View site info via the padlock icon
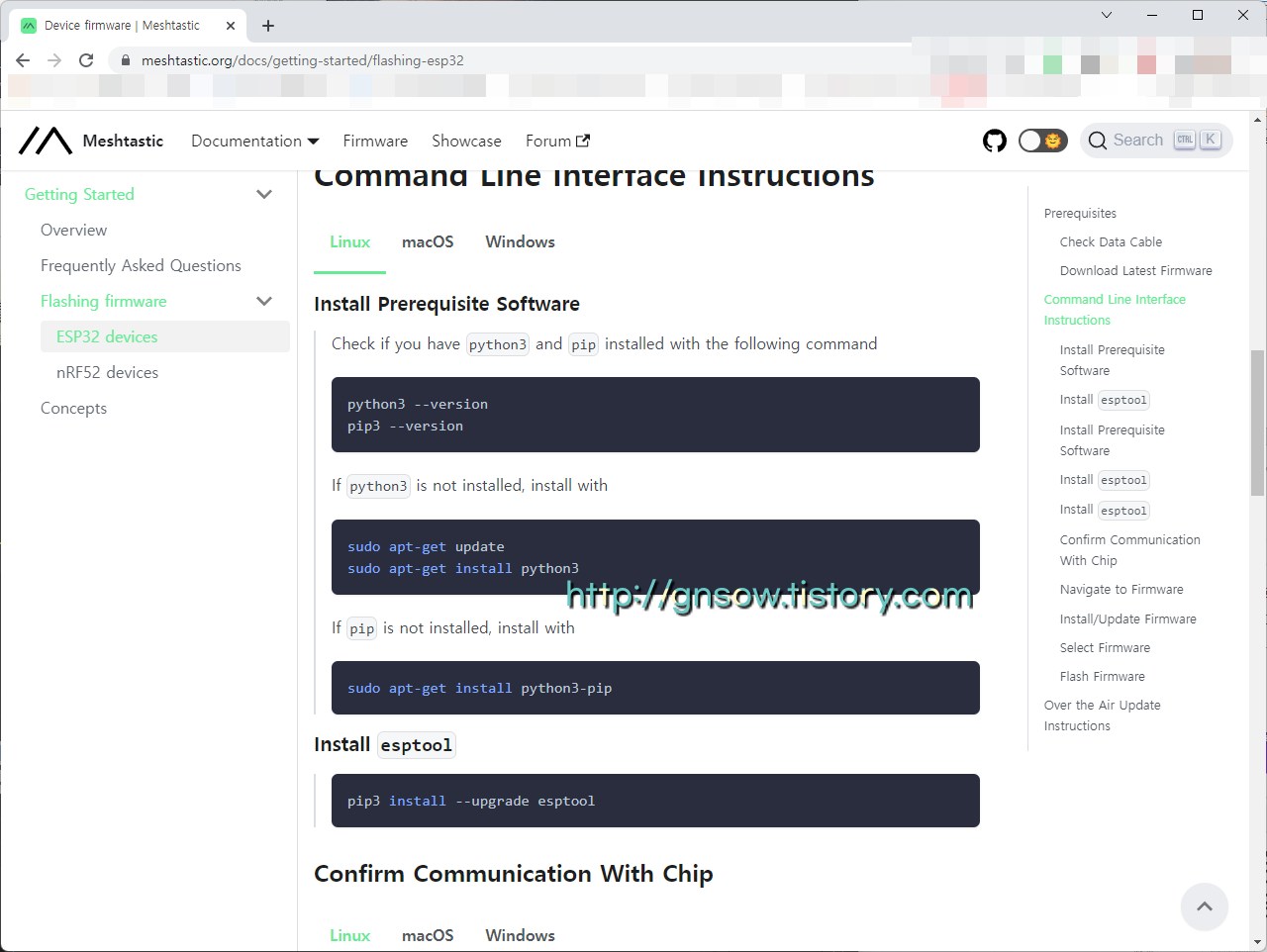The image size is (1267, 952). click(x=125, y=60)
